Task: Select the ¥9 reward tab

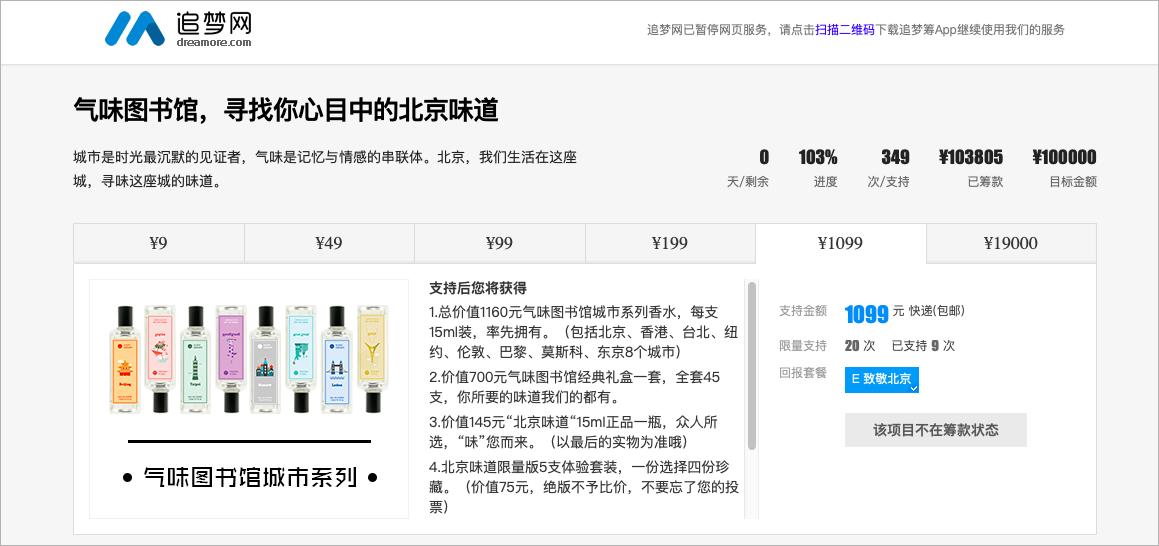Action: click(159, 243)
